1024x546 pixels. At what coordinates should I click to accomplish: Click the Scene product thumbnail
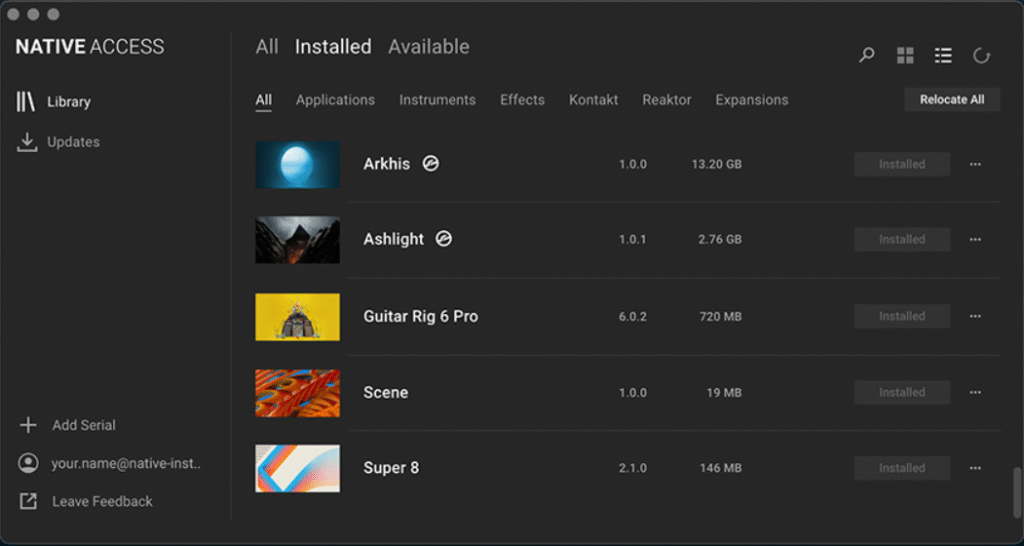click(x=297, y=393)
